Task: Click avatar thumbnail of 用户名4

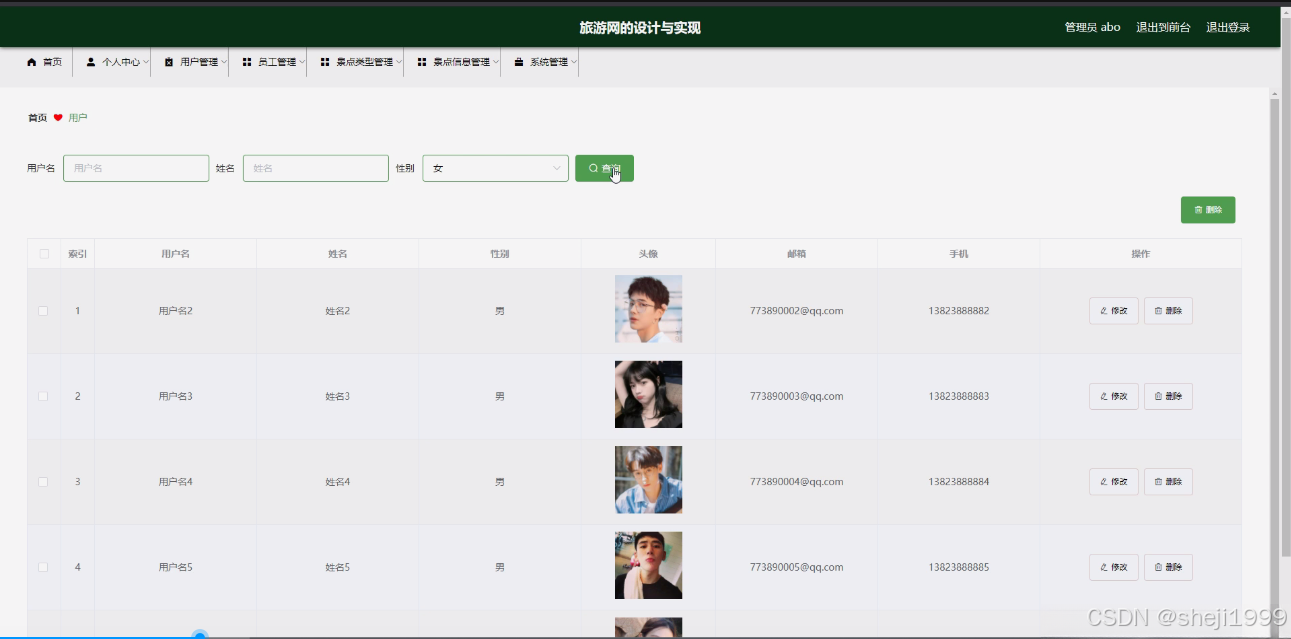Action: click(x=648, y=480)
